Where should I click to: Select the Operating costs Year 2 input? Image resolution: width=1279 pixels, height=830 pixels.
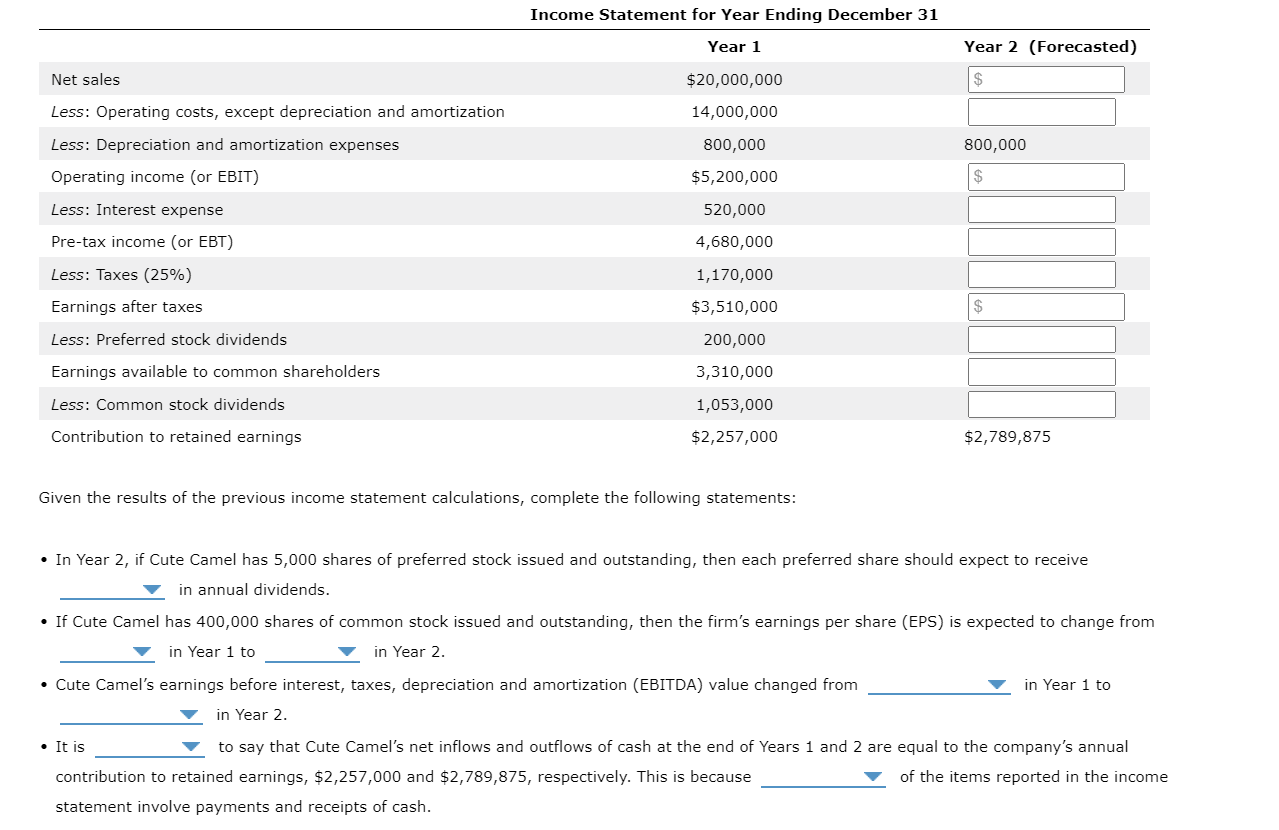1040,111
